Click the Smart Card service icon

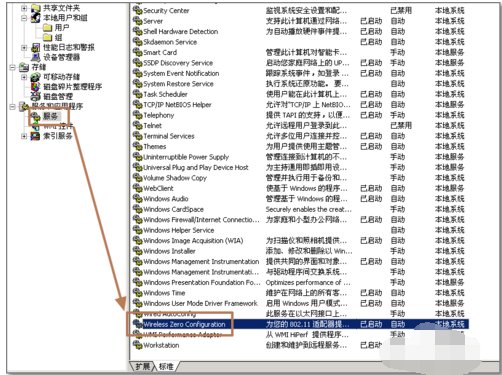pyautogui.click(x=137, y=52)
